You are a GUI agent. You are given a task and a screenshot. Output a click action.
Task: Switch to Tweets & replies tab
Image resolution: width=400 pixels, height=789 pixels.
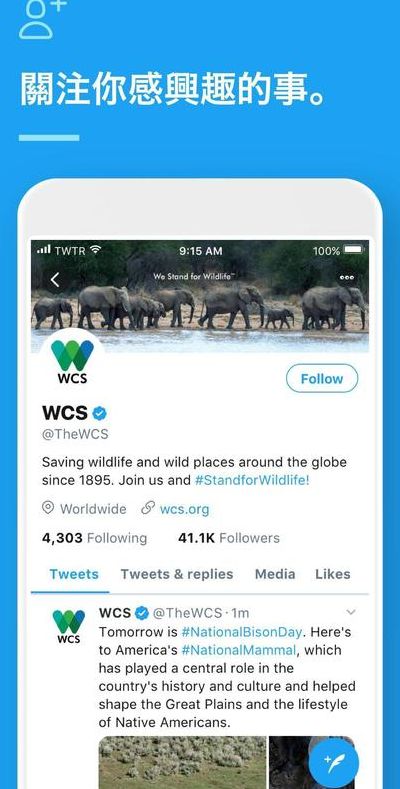click(x=177, y=574)
